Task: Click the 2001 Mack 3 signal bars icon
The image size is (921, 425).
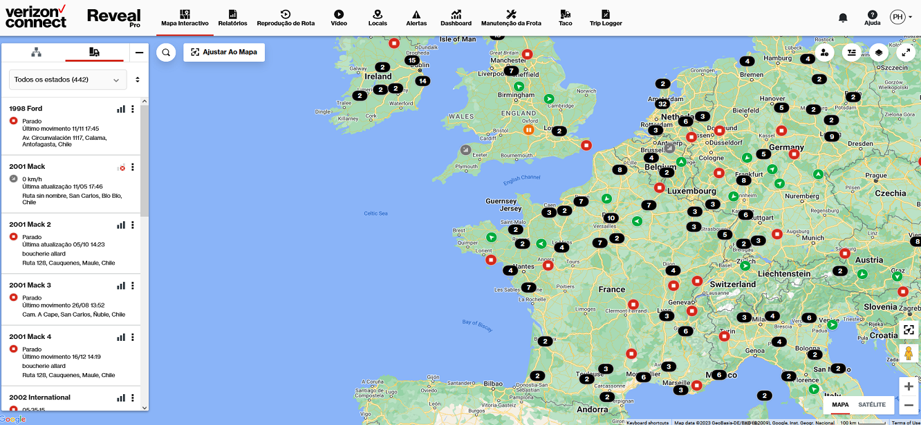Action: pyautogui.click(x=121, y=285)
